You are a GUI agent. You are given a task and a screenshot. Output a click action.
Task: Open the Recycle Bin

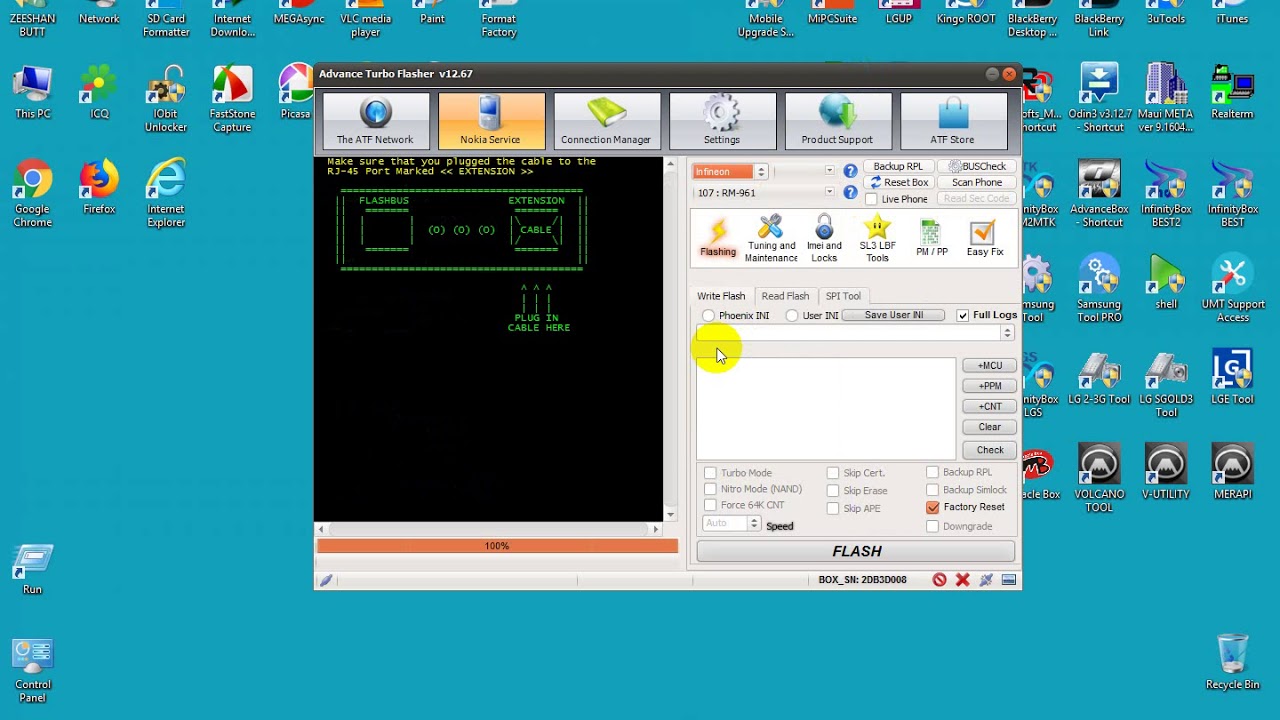click(x=1232, y=661)
